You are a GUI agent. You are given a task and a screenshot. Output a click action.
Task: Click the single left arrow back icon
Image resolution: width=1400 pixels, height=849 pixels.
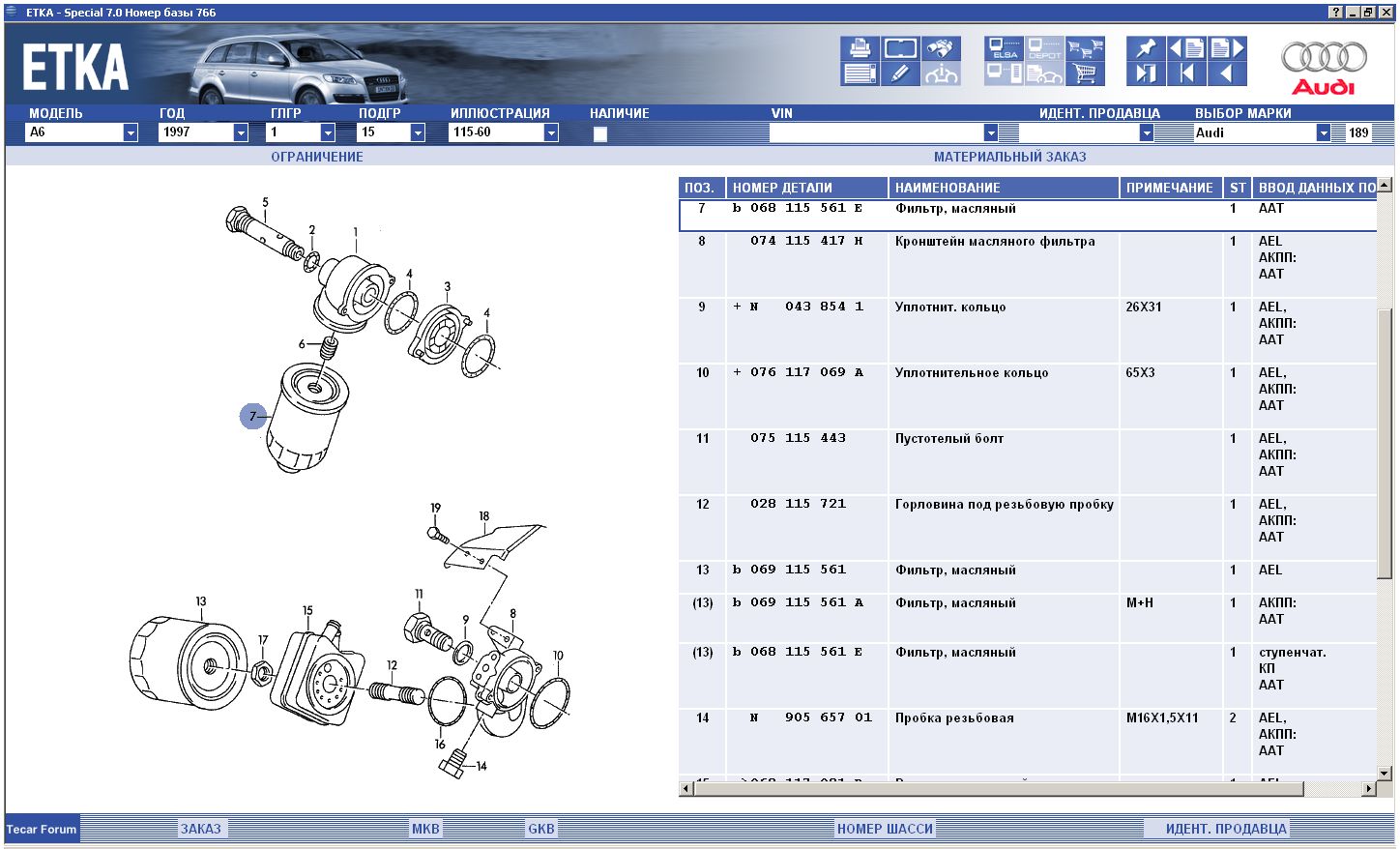pyautogui.click(x=1227, y=73)
